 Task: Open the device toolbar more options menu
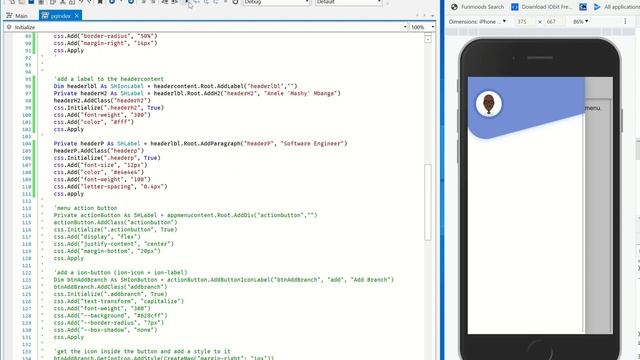625,21
